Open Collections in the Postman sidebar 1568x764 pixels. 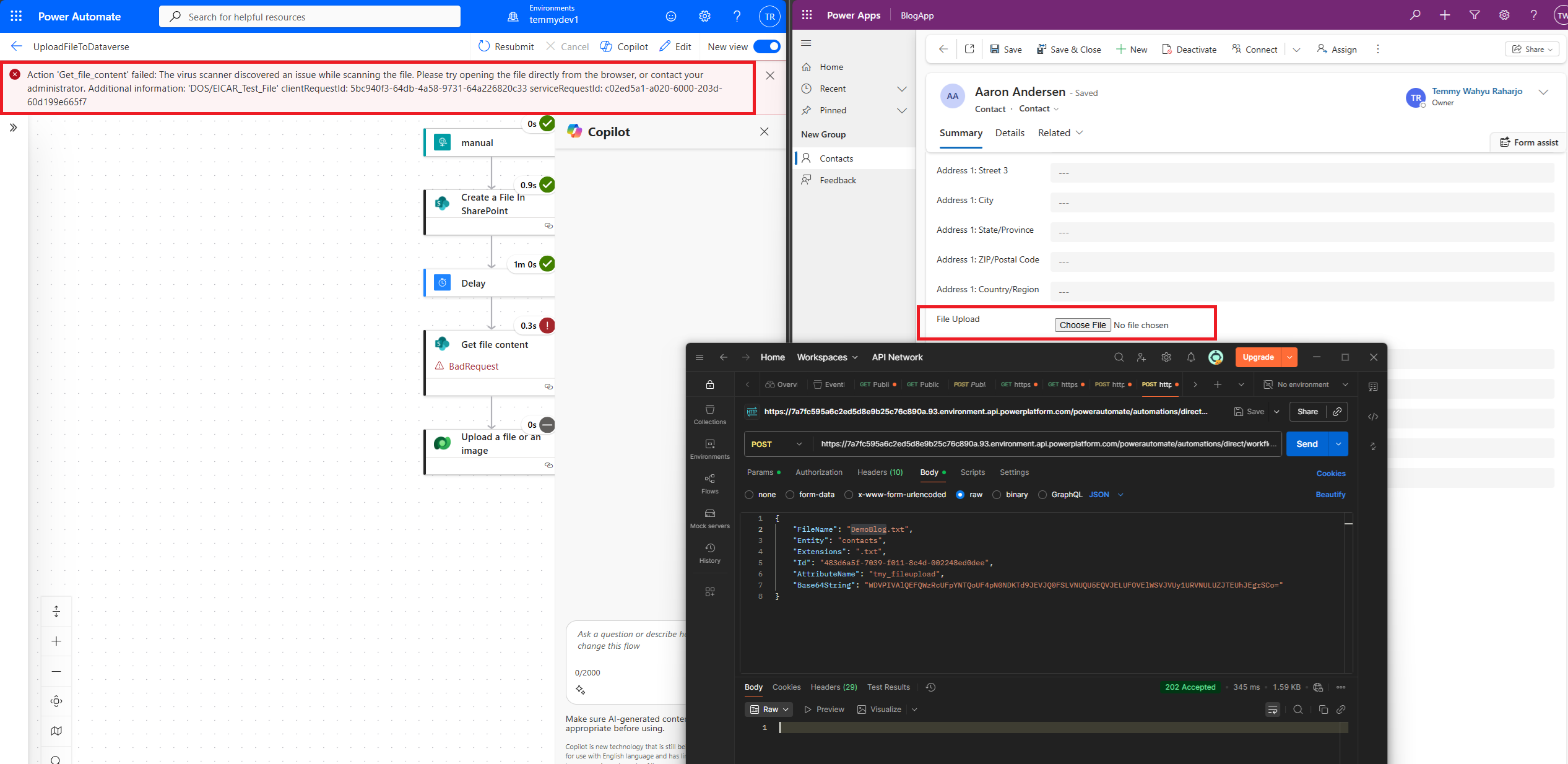coord(709,414)
